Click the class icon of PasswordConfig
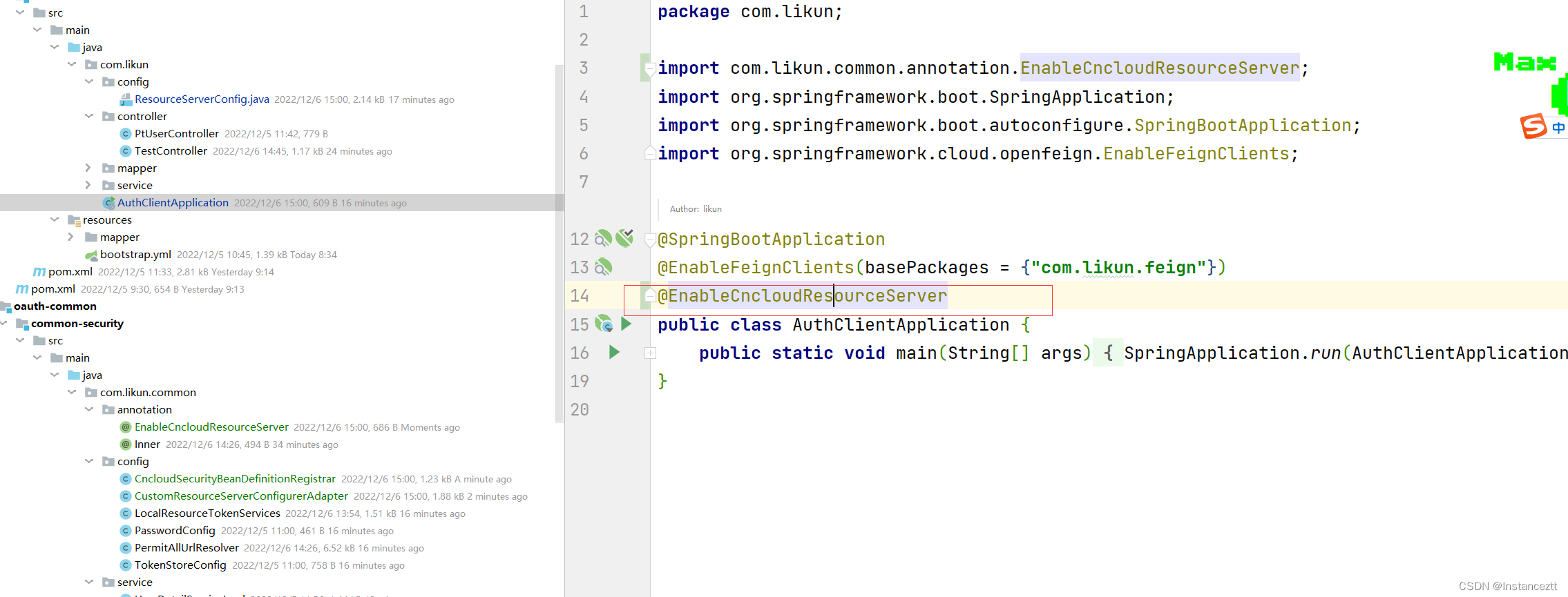This screenshot has height=597, width=1568. 126,531
